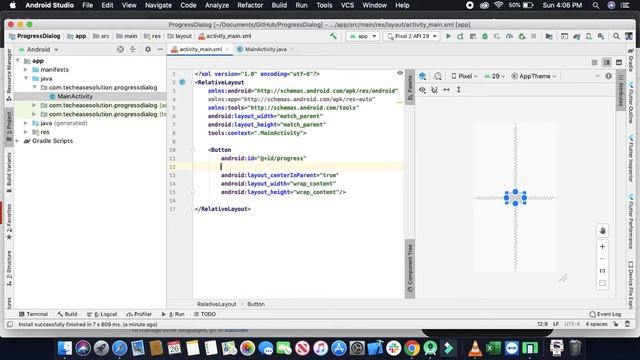Open the TODO tool window
Screen dimensions: 640x360
pos(205,314)
